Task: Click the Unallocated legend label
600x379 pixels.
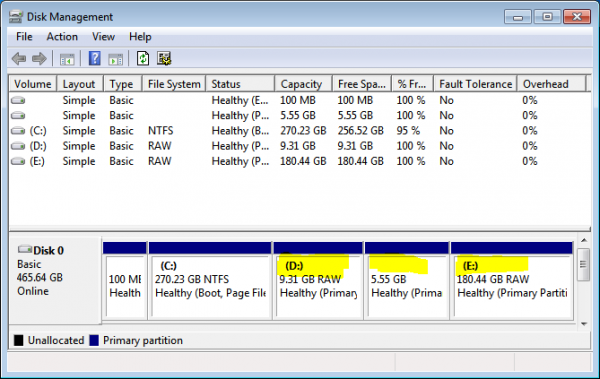Action: [x=56, y=340]
